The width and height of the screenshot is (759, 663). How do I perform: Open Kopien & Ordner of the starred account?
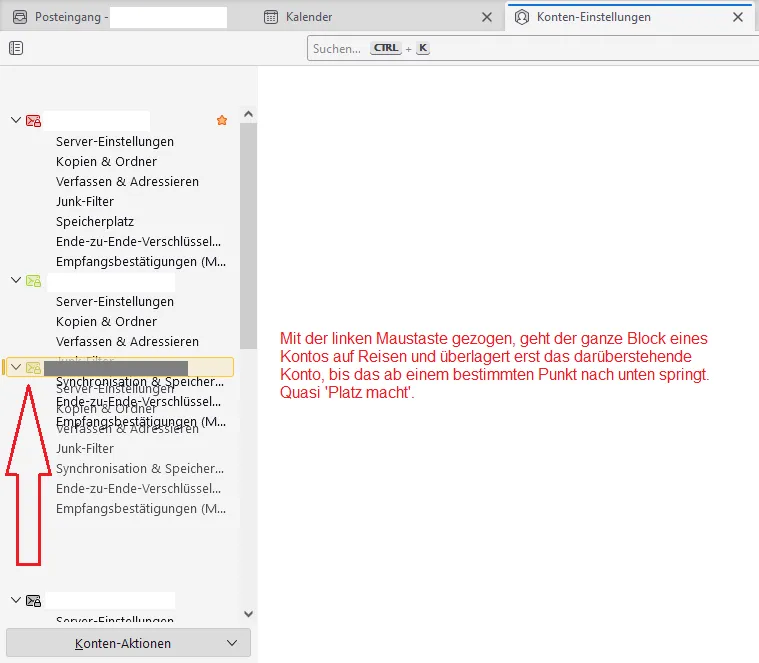pyautogui.click(x=106, y=161)
